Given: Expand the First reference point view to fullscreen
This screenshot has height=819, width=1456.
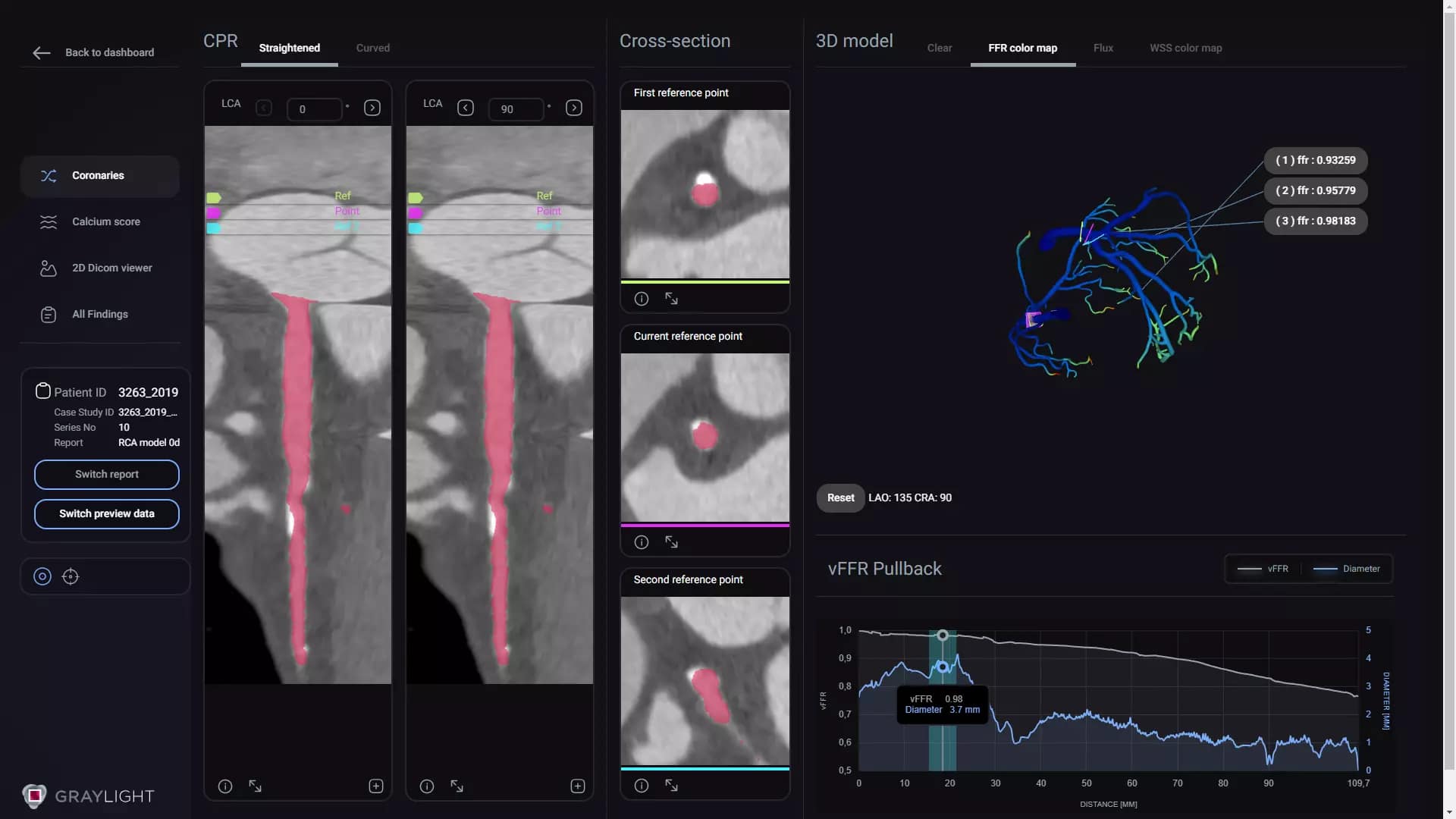Looking at the screenshot, I should pyautogui.click(x=670, y=298).
